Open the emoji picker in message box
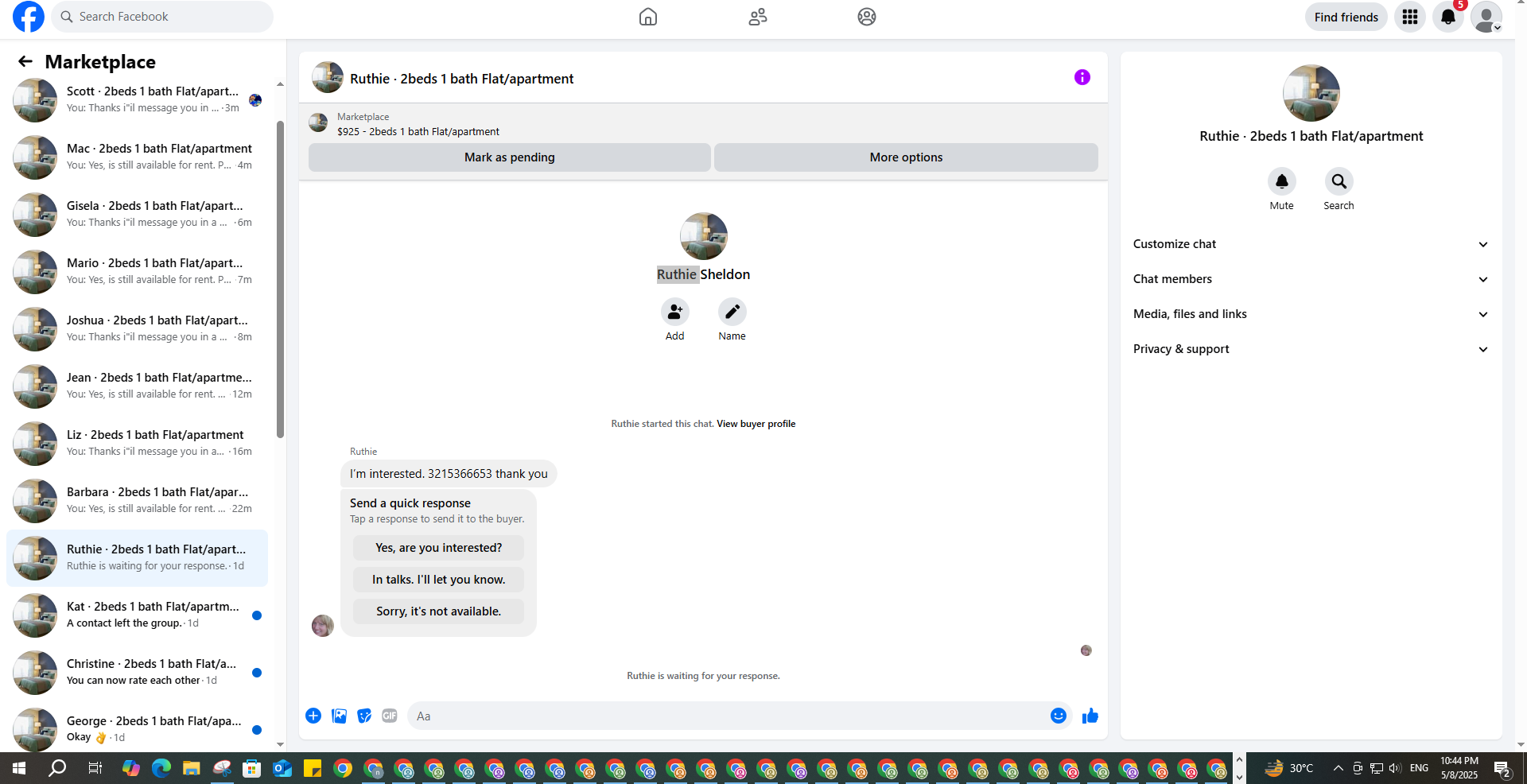 [1059, 716]
